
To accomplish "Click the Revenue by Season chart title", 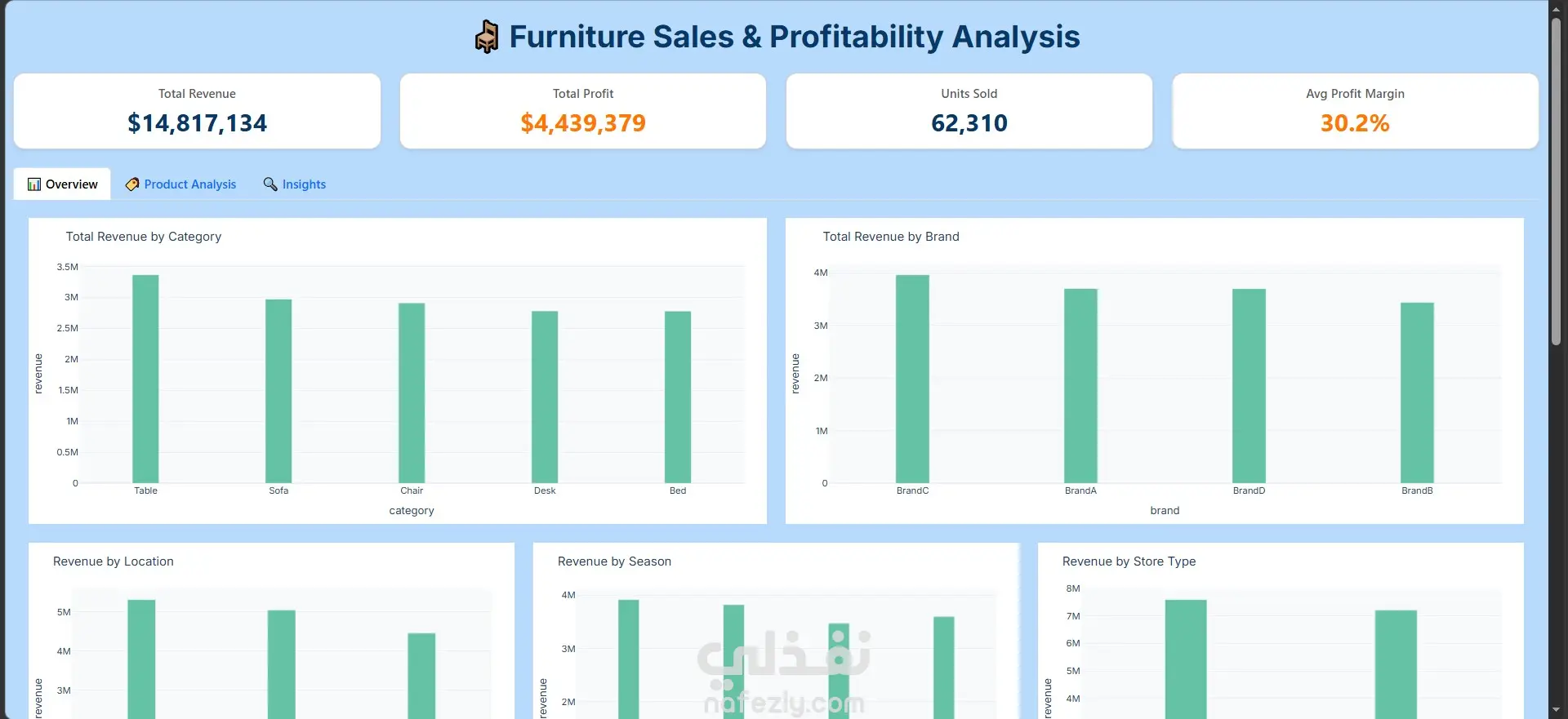I will (614, 561).
